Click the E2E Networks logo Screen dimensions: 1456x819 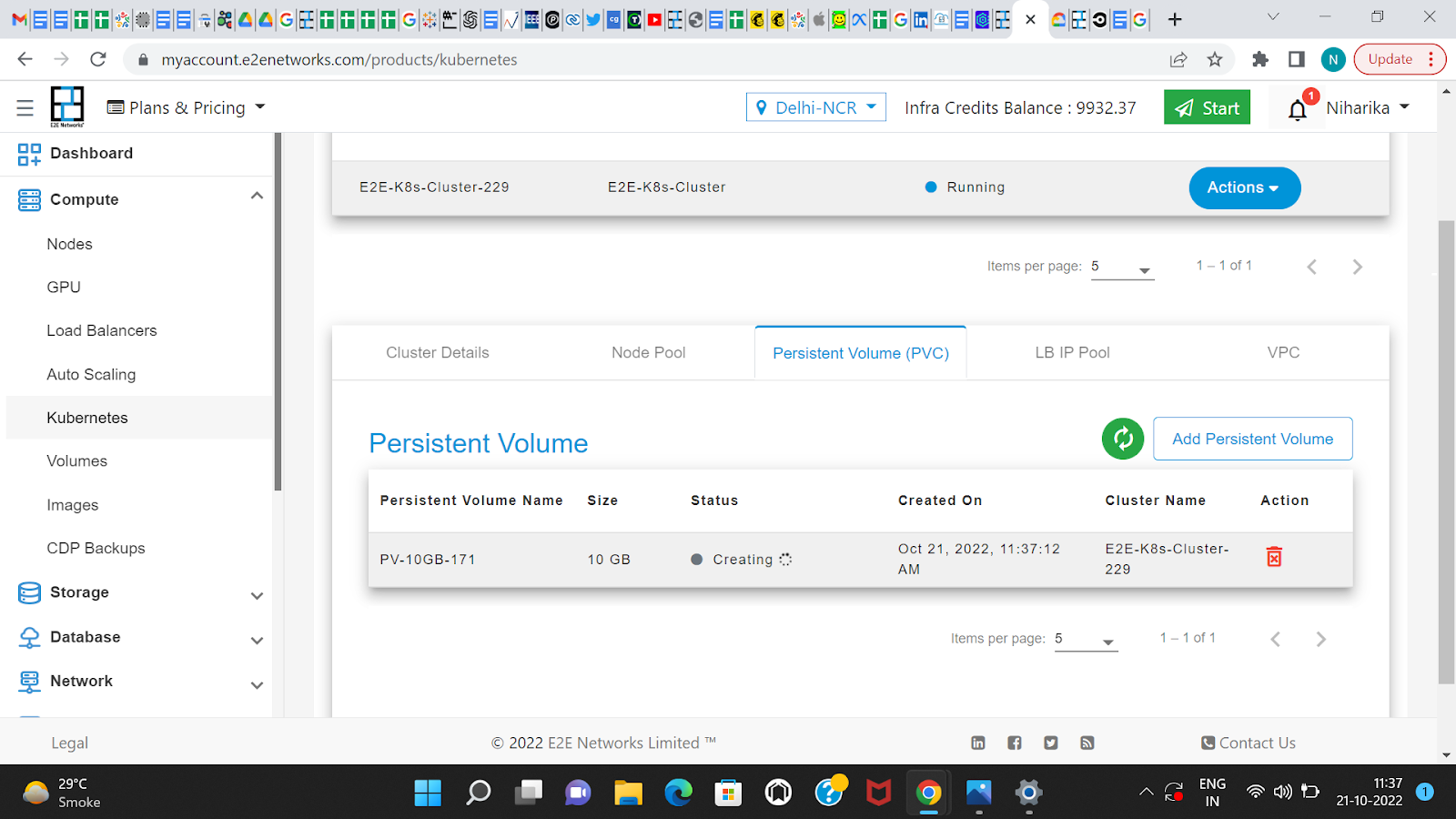[67, 106]
